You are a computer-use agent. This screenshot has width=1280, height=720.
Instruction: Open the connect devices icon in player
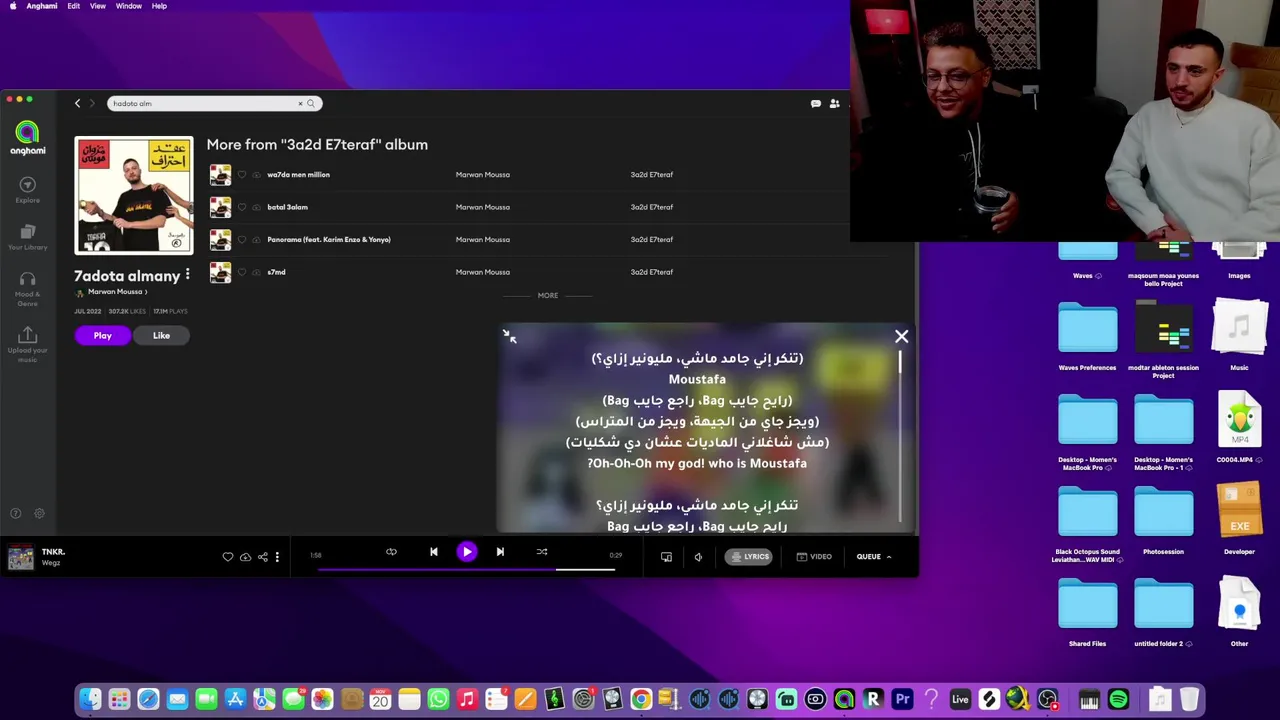(666, 557)
